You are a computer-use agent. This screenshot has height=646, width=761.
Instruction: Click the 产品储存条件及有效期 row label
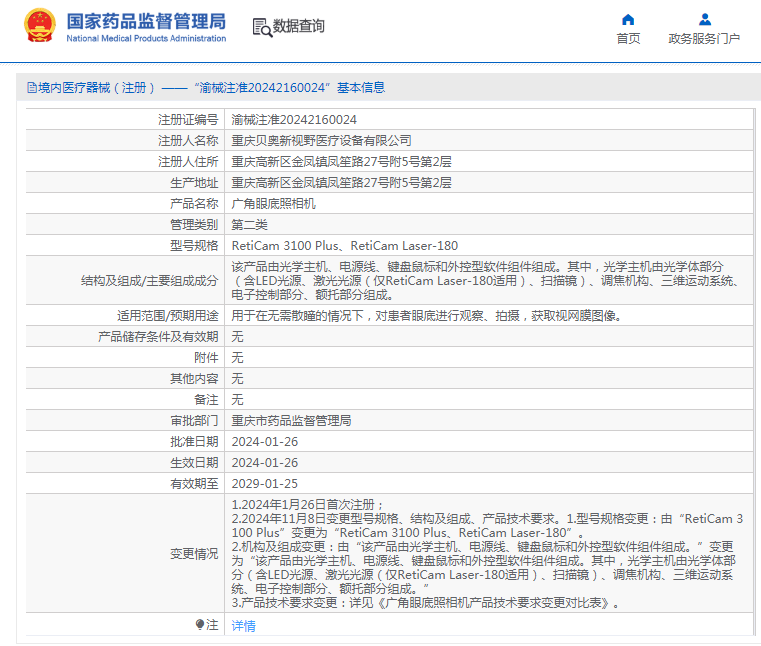pyautogui.click(x=158, y=336)
